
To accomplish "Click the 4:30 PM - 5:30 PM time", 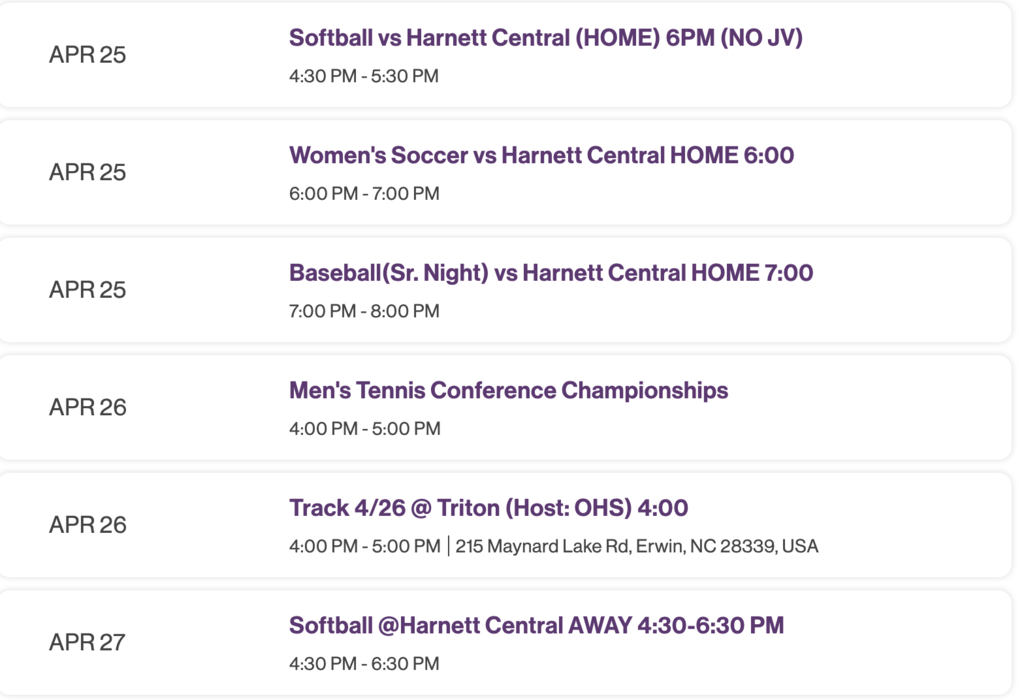I will 364,76.
